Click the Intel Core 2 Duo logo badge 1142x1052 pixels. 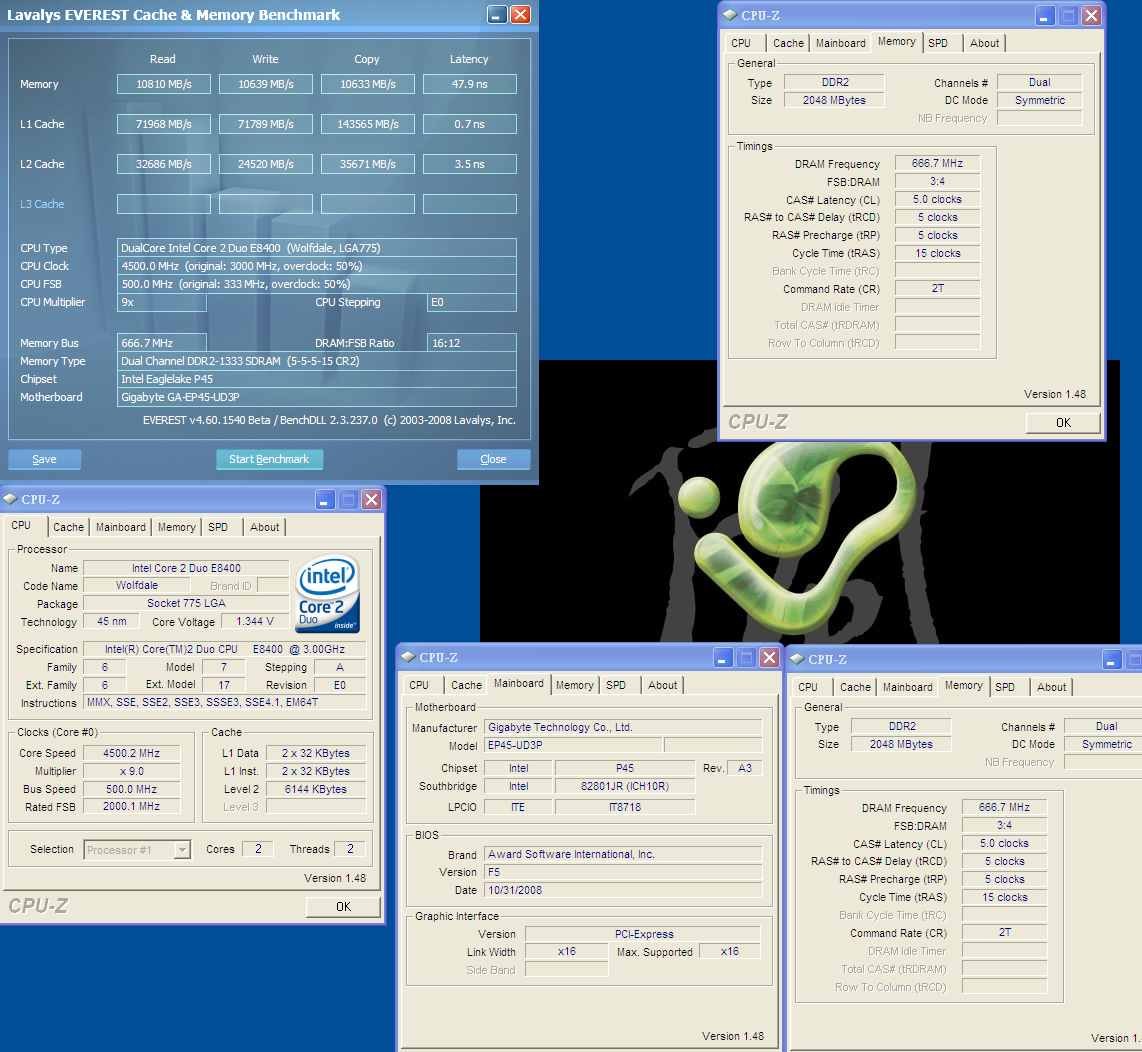coord(328,594)
